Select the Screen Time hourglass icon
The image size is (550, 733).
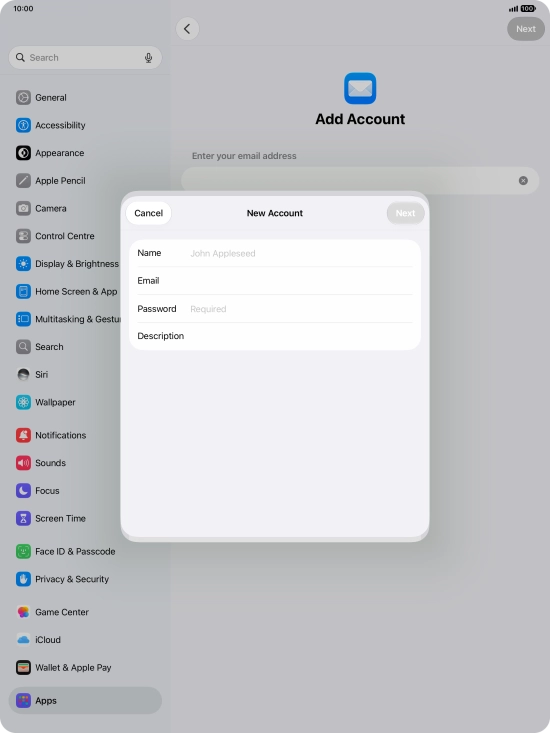tap(23, 518)
